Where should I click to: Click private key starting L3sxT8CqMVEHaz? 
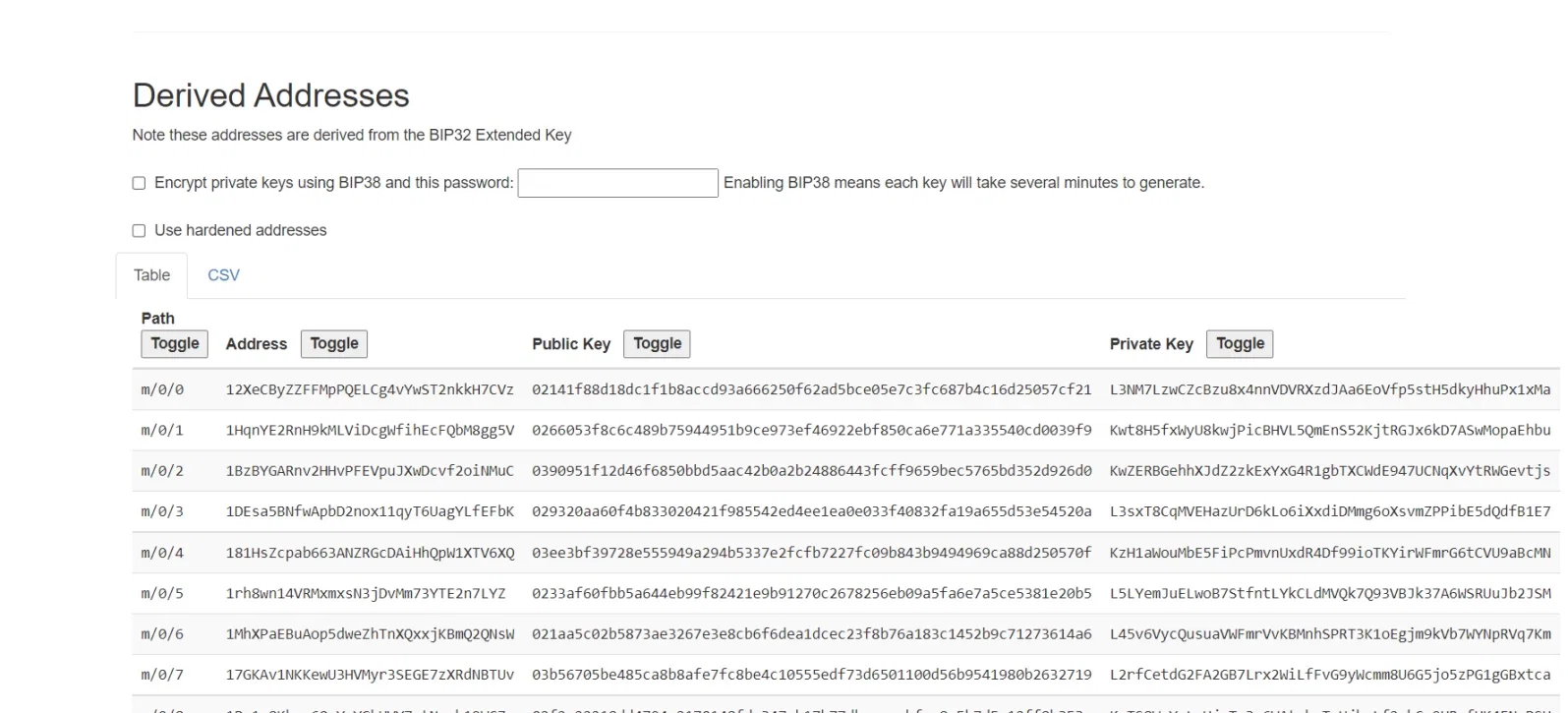[1330, 511]
